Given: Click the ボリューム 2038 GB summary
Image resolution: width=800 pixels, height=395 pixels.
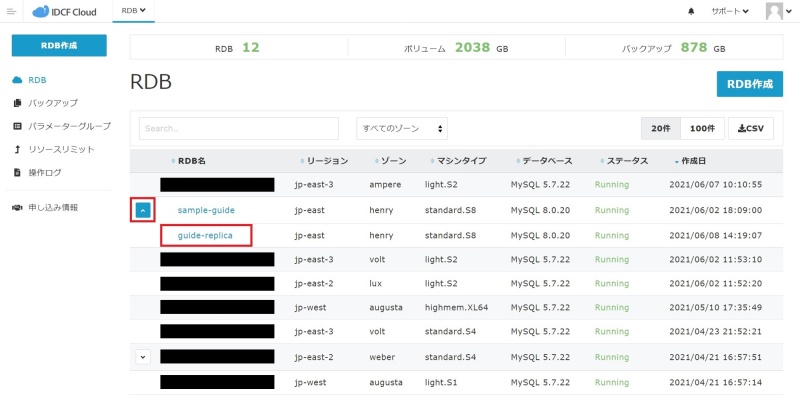Looking at the screenshot, I should click(456, 48).
